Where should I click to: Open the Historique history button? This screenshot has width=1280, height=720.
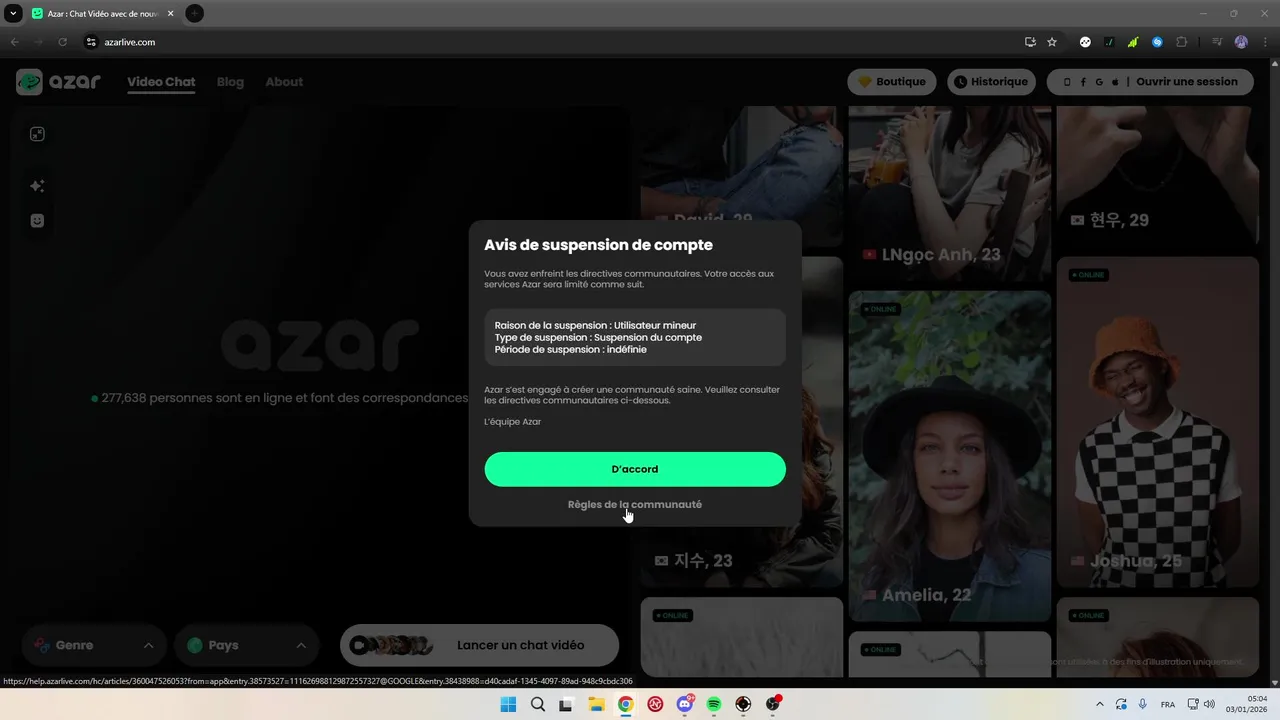coord(990,82)
